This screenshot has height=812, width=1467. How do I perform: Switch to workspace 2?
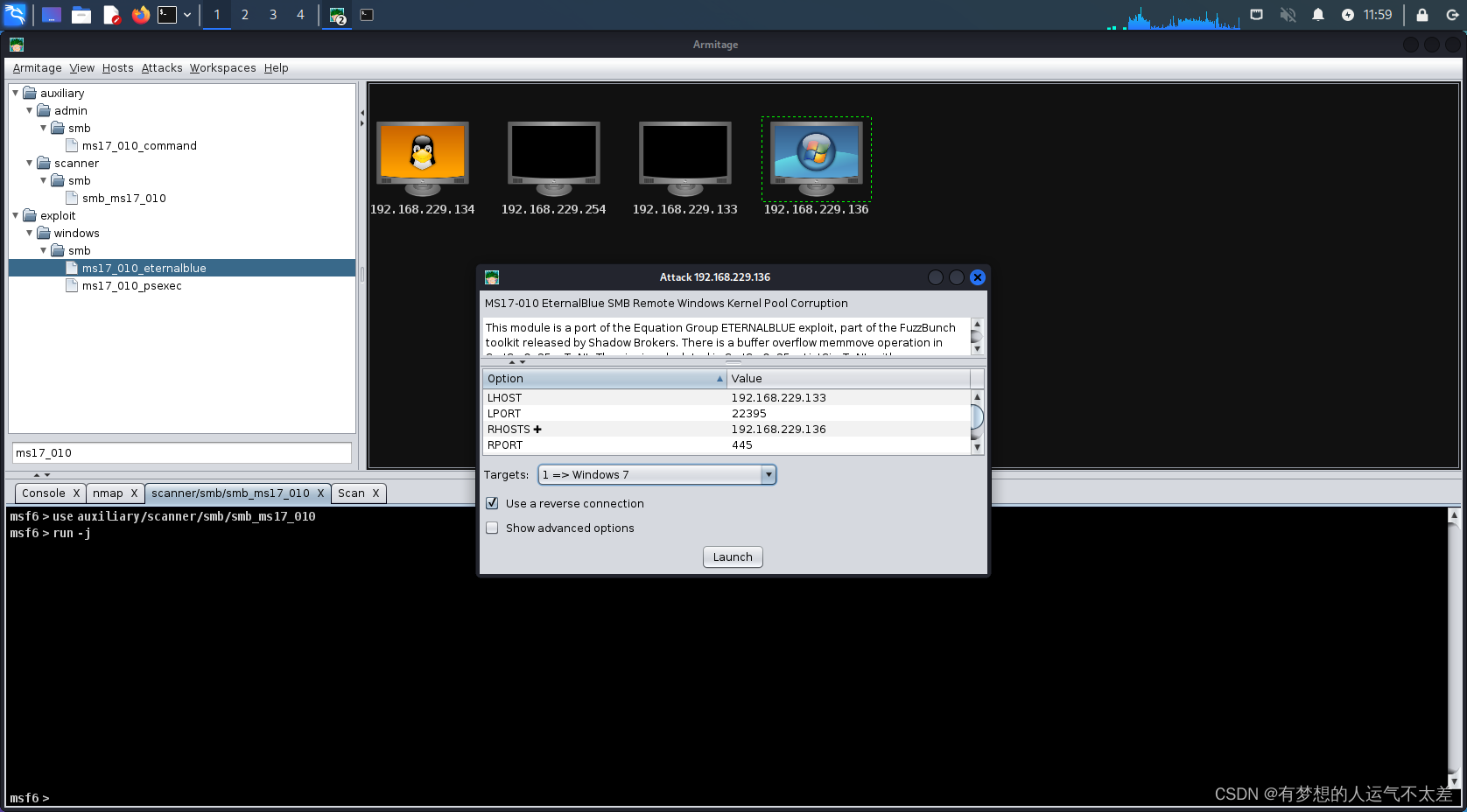coord(245,15)
